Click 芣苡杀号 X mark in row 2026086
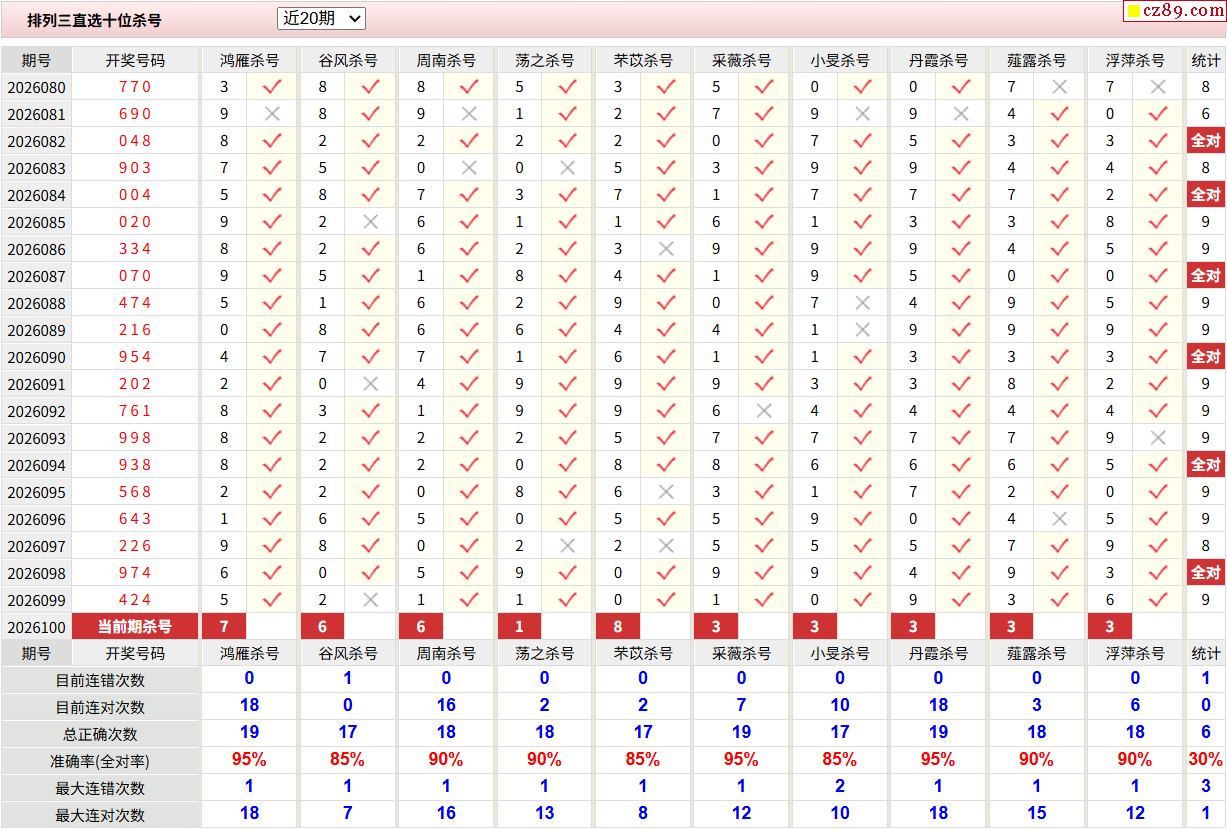The height and width of the screenshot is (830, 1227). 666,249
